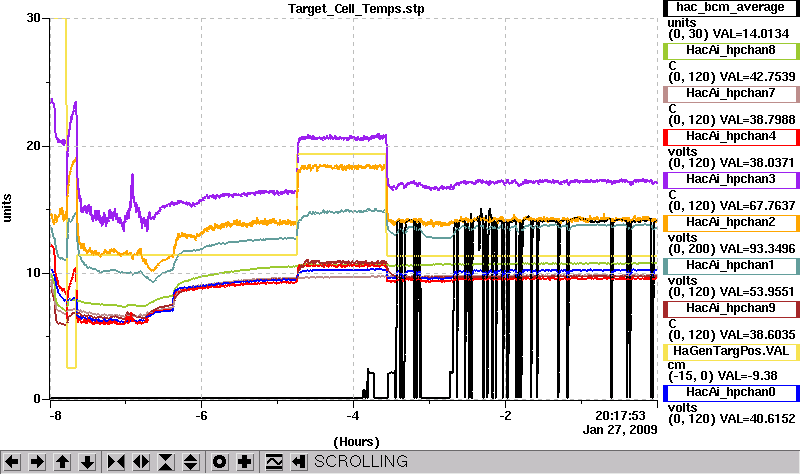Click the VAL=53.9551 readout
This screenshot has width=800, height=474.
pos(757,292)
